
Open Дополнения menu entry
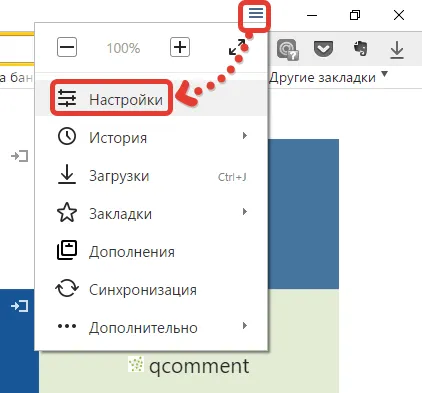[x=152, y=251]
